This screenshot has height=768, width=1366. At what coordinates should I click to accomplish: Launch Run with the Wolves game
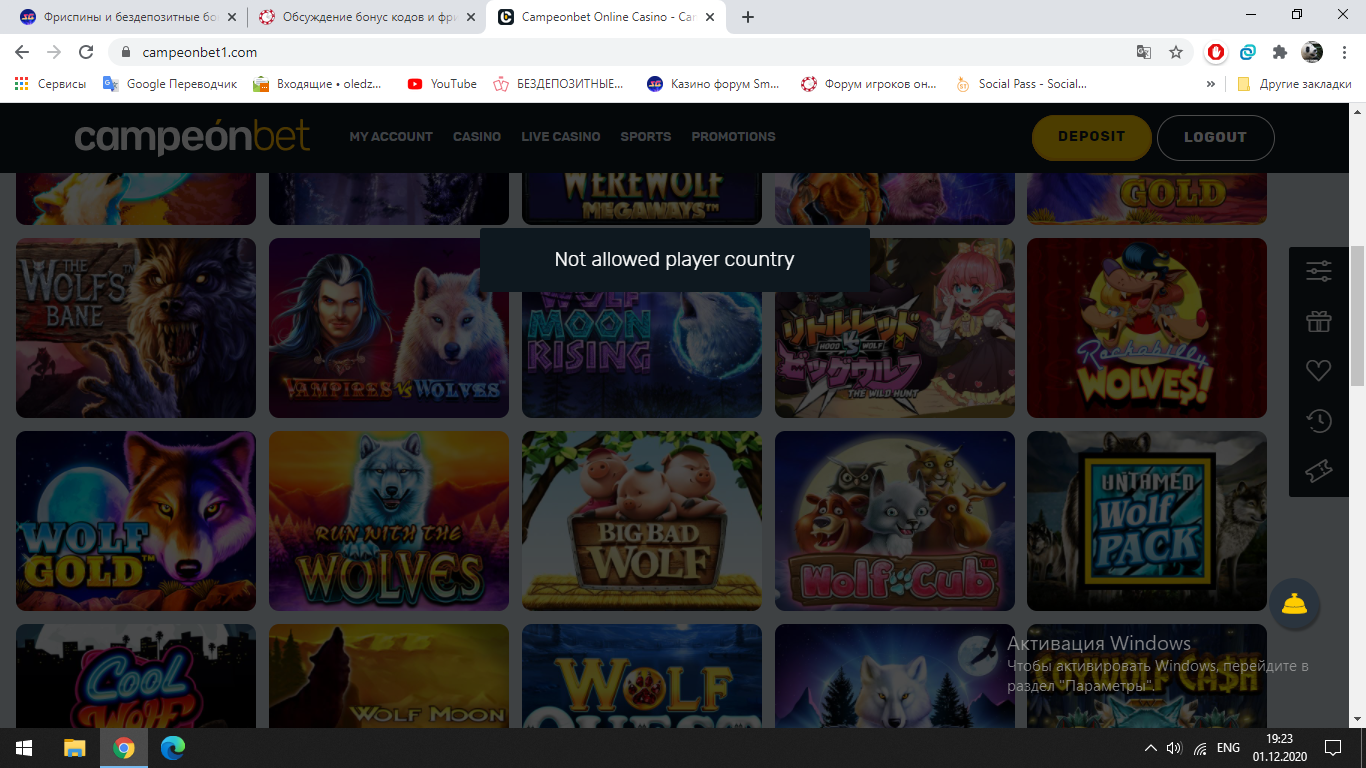389,521
